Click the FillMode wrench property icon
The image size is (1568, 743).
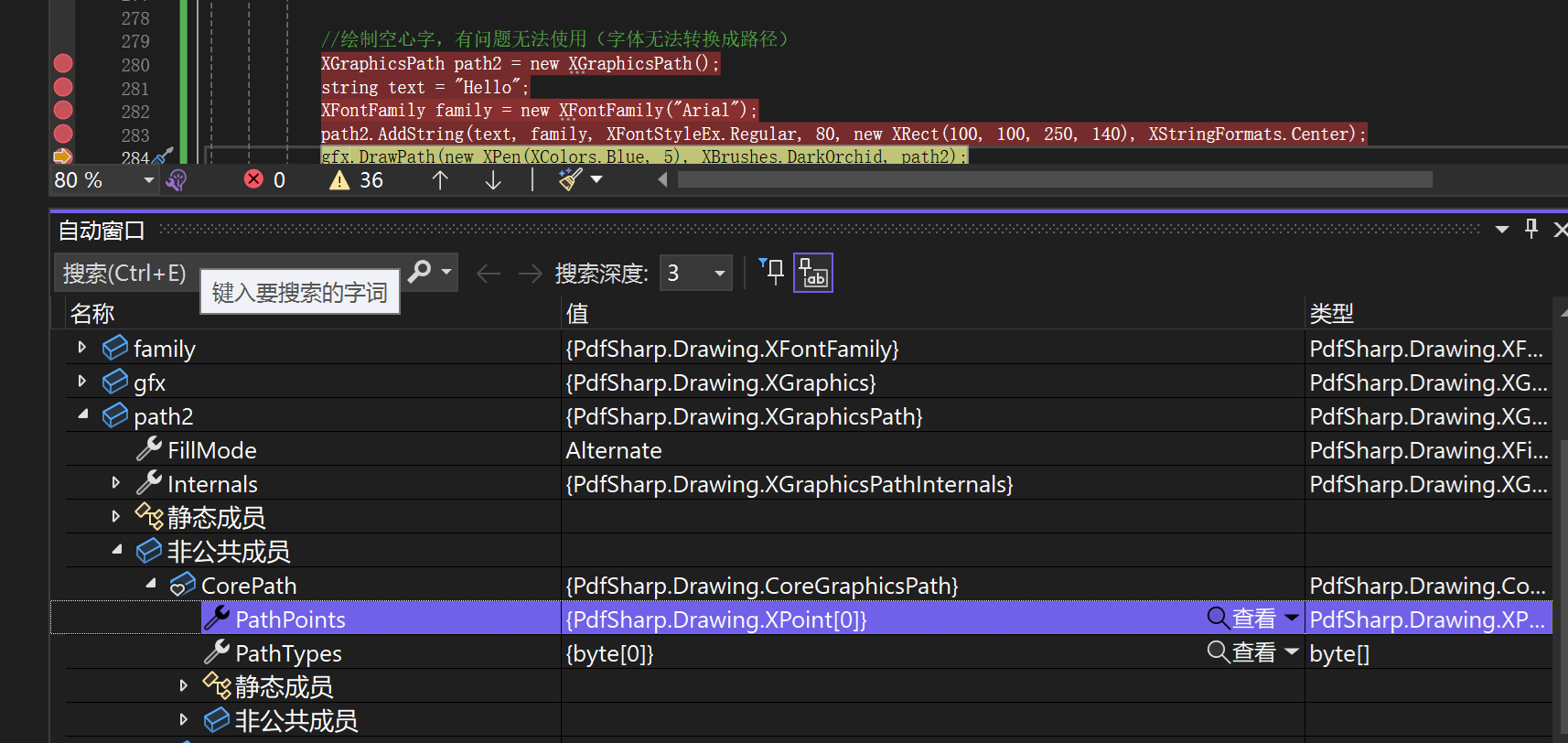(x=149, y=448)
